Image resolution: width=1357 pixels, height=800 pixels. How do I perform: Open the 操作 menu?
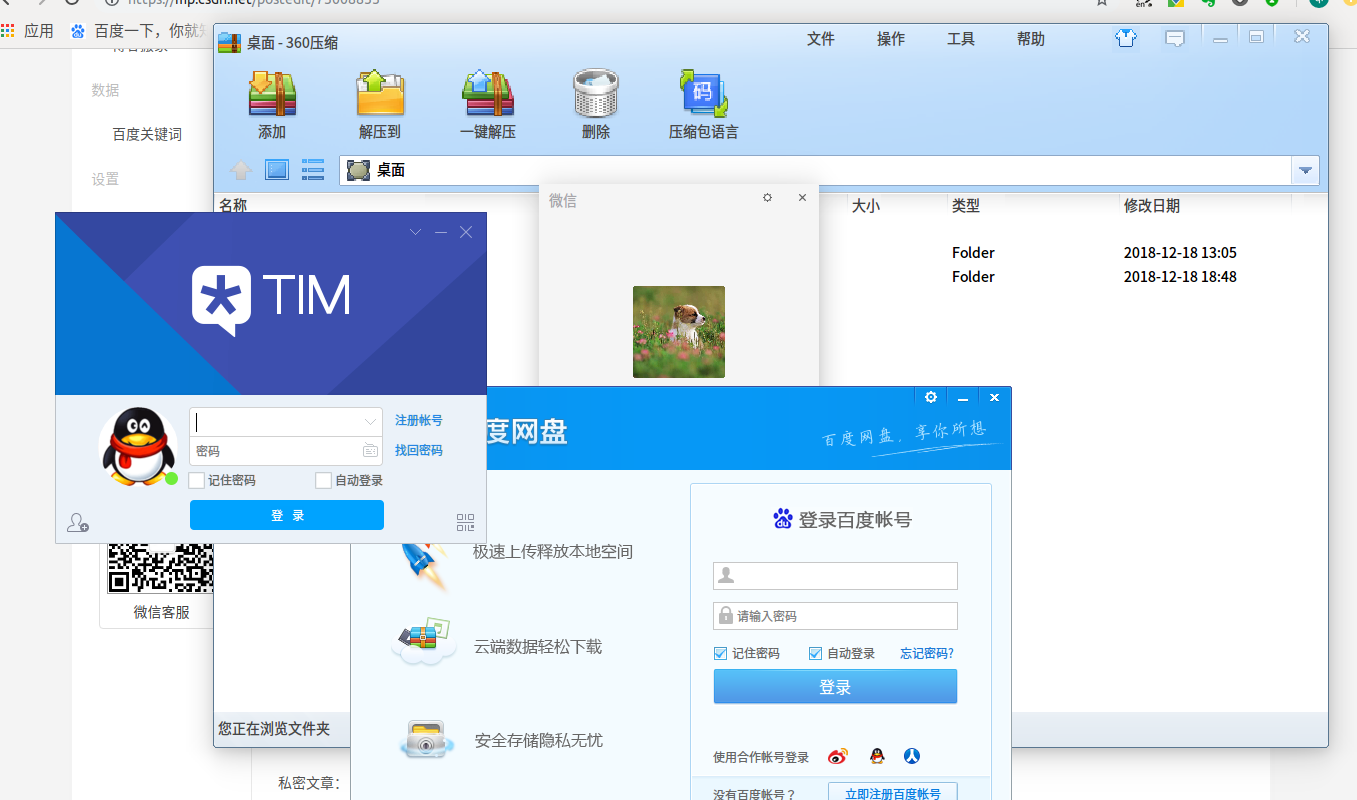(x=890, y=39)
